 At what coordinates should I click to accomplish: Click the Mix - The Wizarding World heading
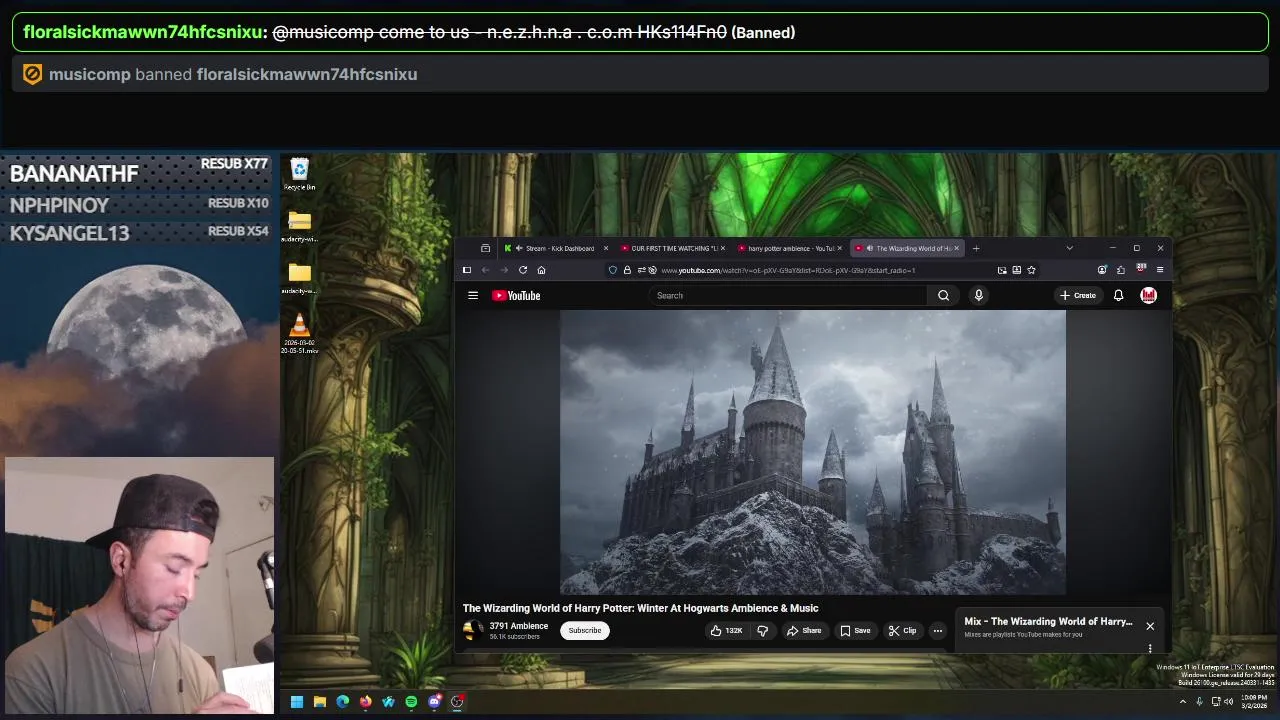point(1048,621)
